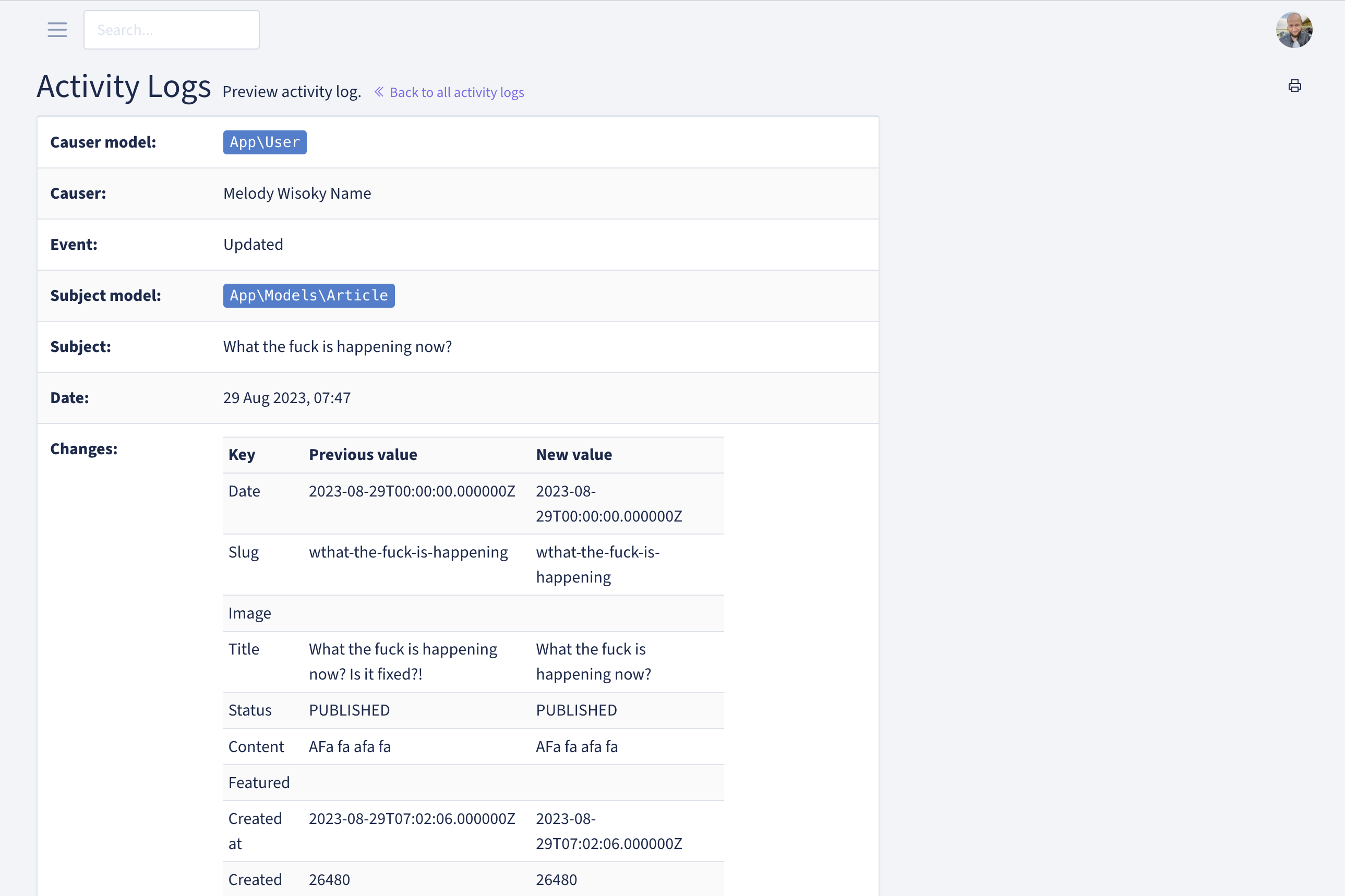Image resolution: width=1345 pixels, height=896 pixels.
Task: Select the causer name Melody Wisoky Name
Action: 297,193
